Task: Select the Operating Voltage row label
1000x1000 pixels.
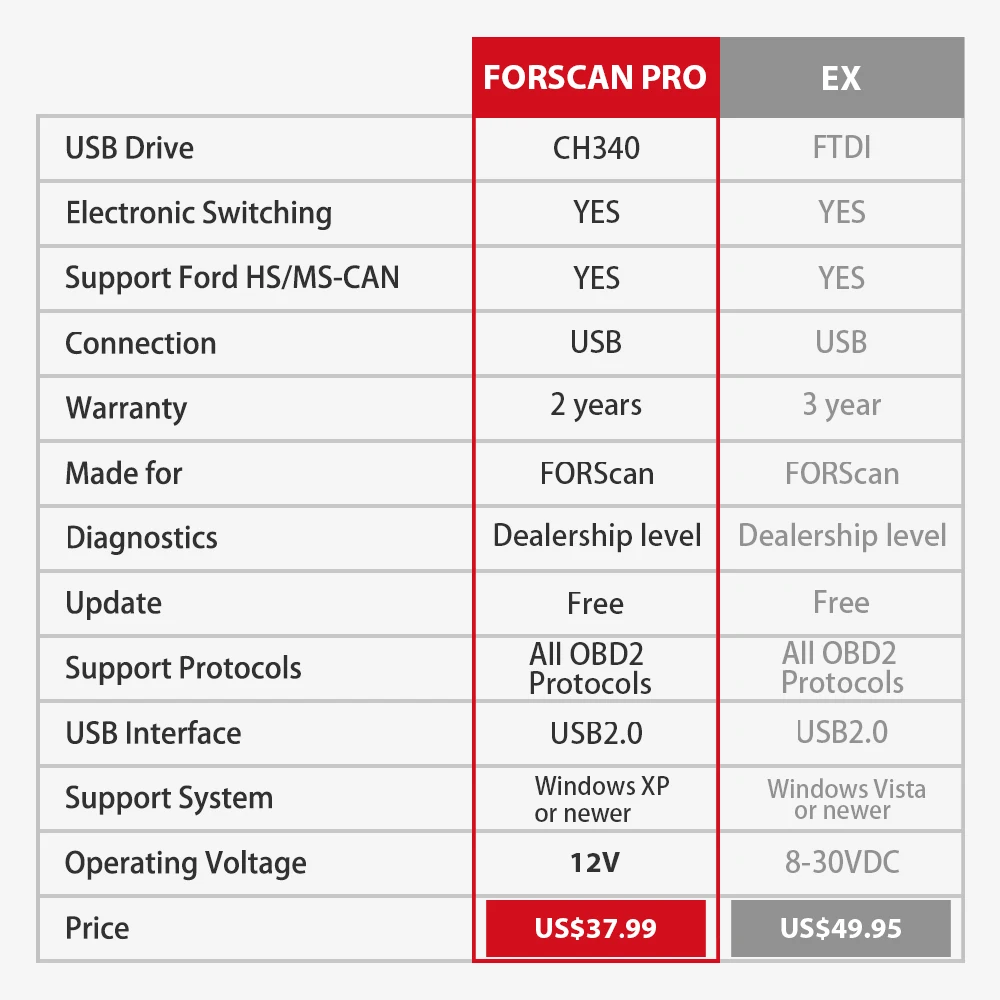Action: tap(186, 863)
